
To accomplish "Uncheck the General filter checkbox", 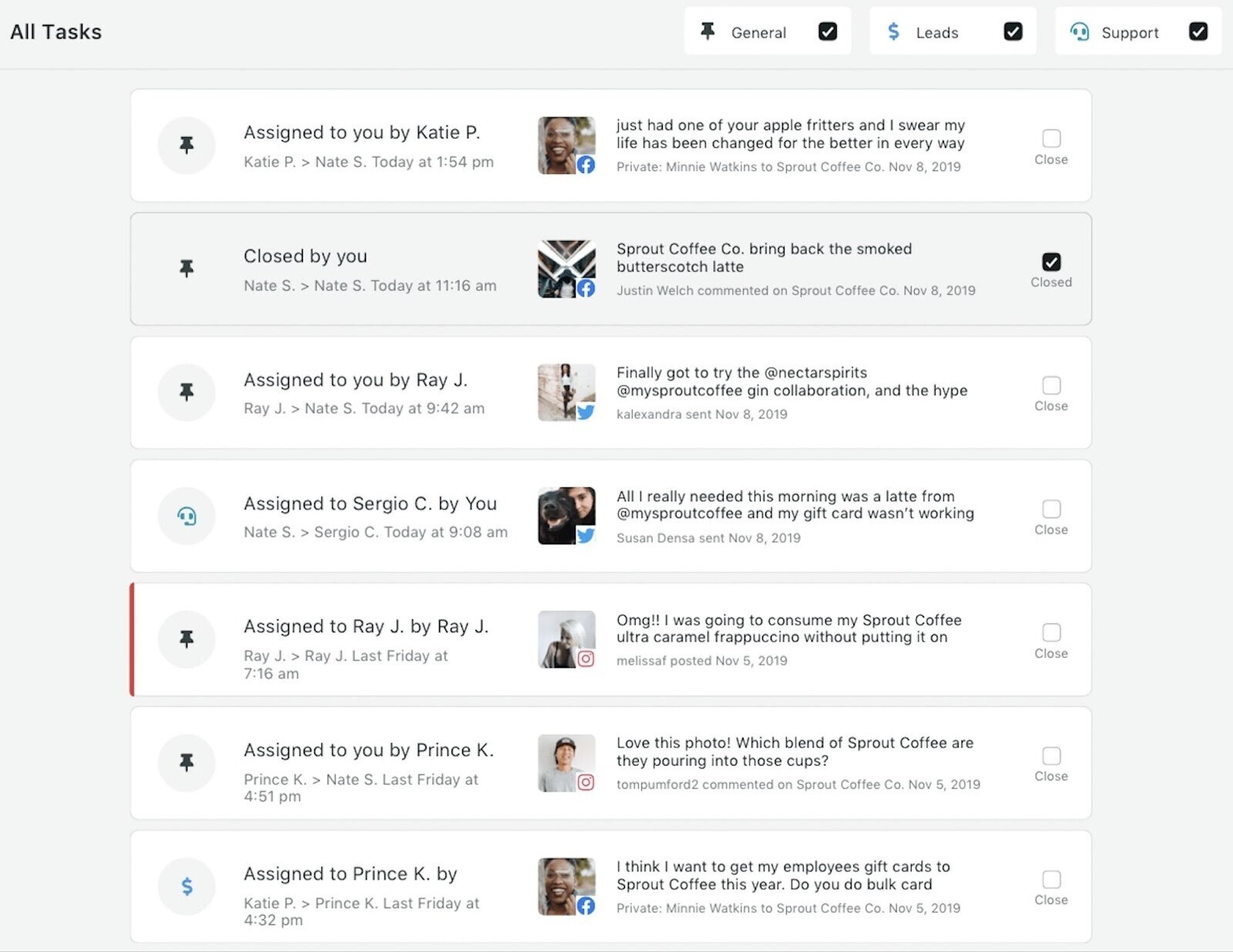I will point(828,32).
